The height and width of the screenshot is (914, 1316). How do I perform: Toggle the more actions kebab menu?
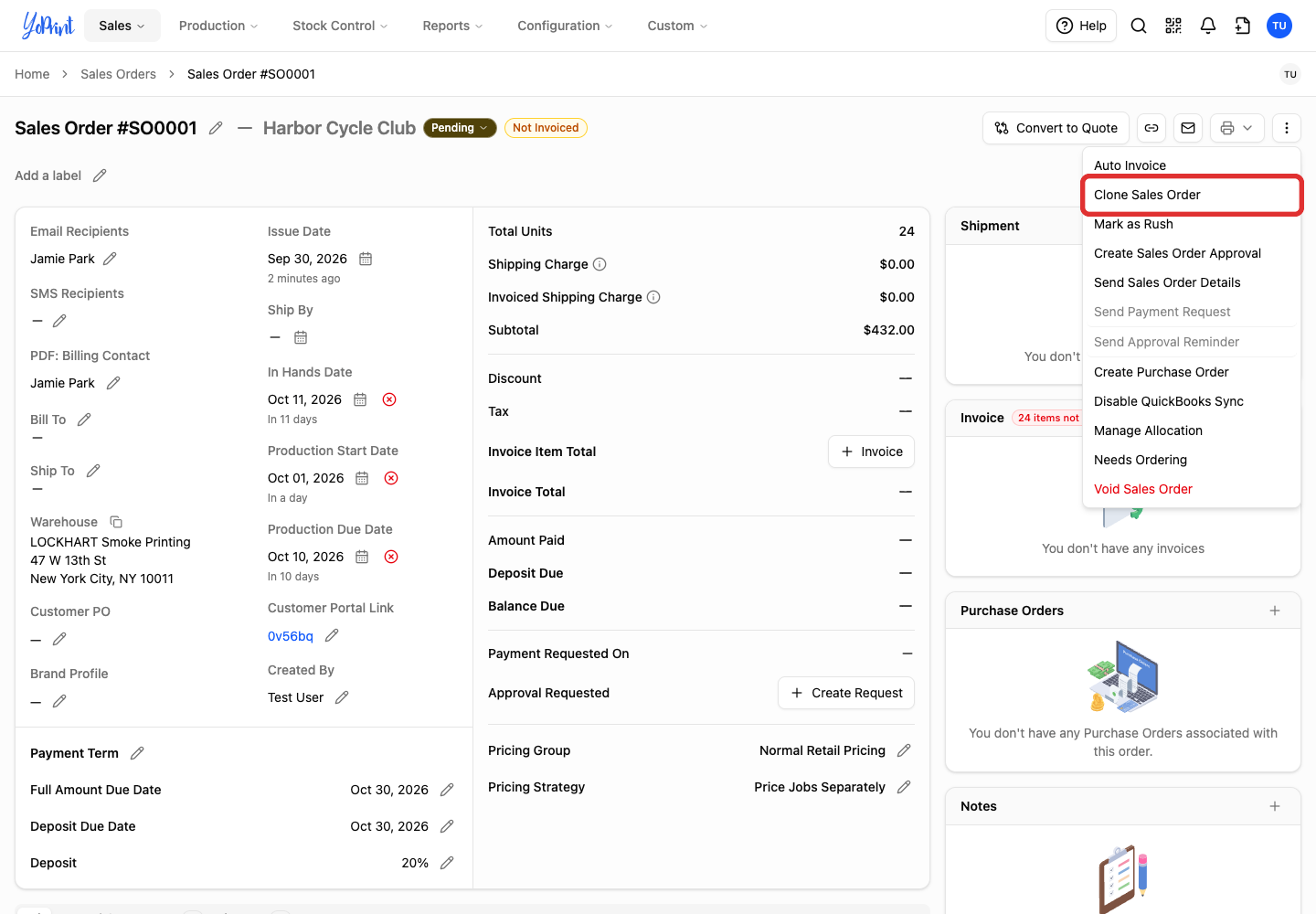[1287, 128]
